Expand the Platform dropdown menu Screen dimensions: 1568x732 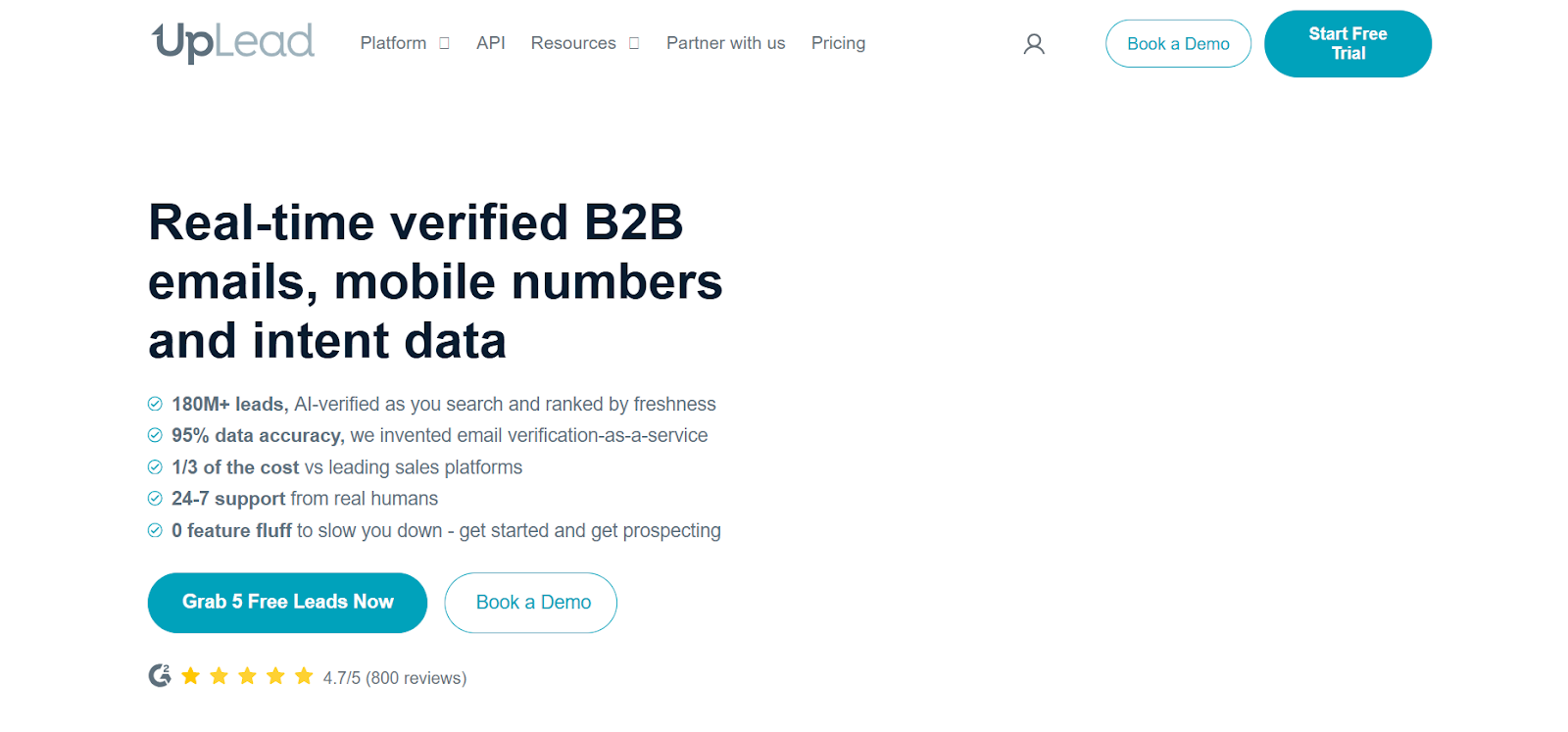point(393,43)
